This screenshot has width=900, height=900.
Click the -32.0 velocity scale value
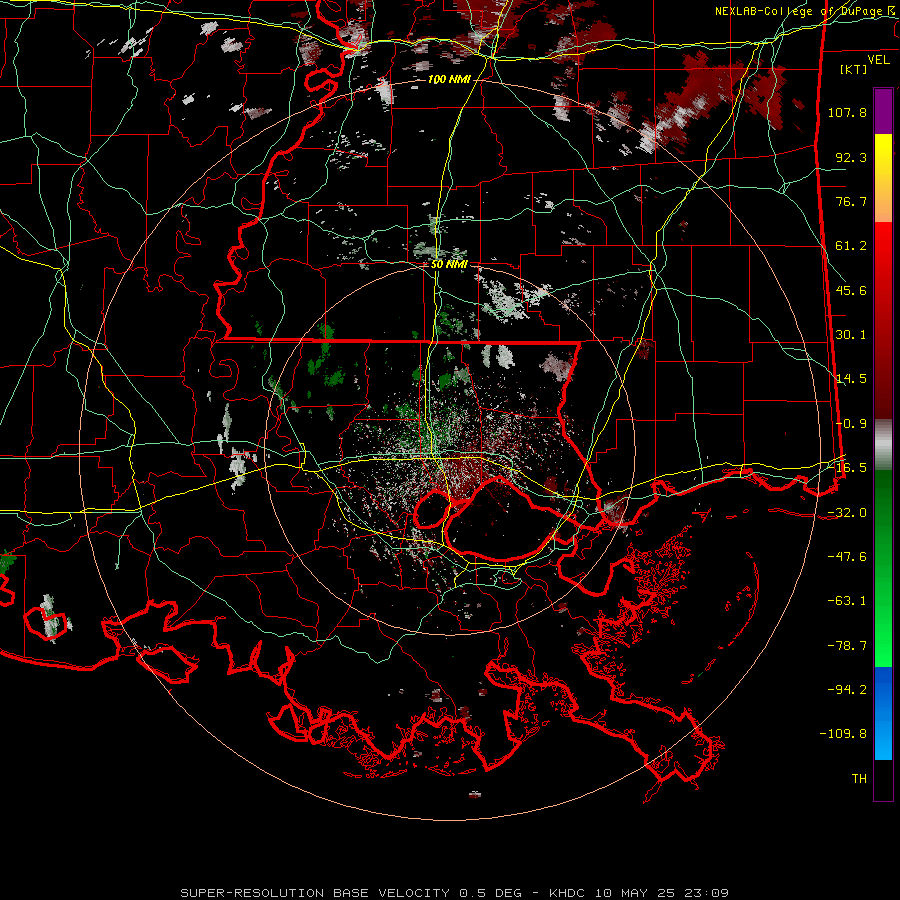847,513
